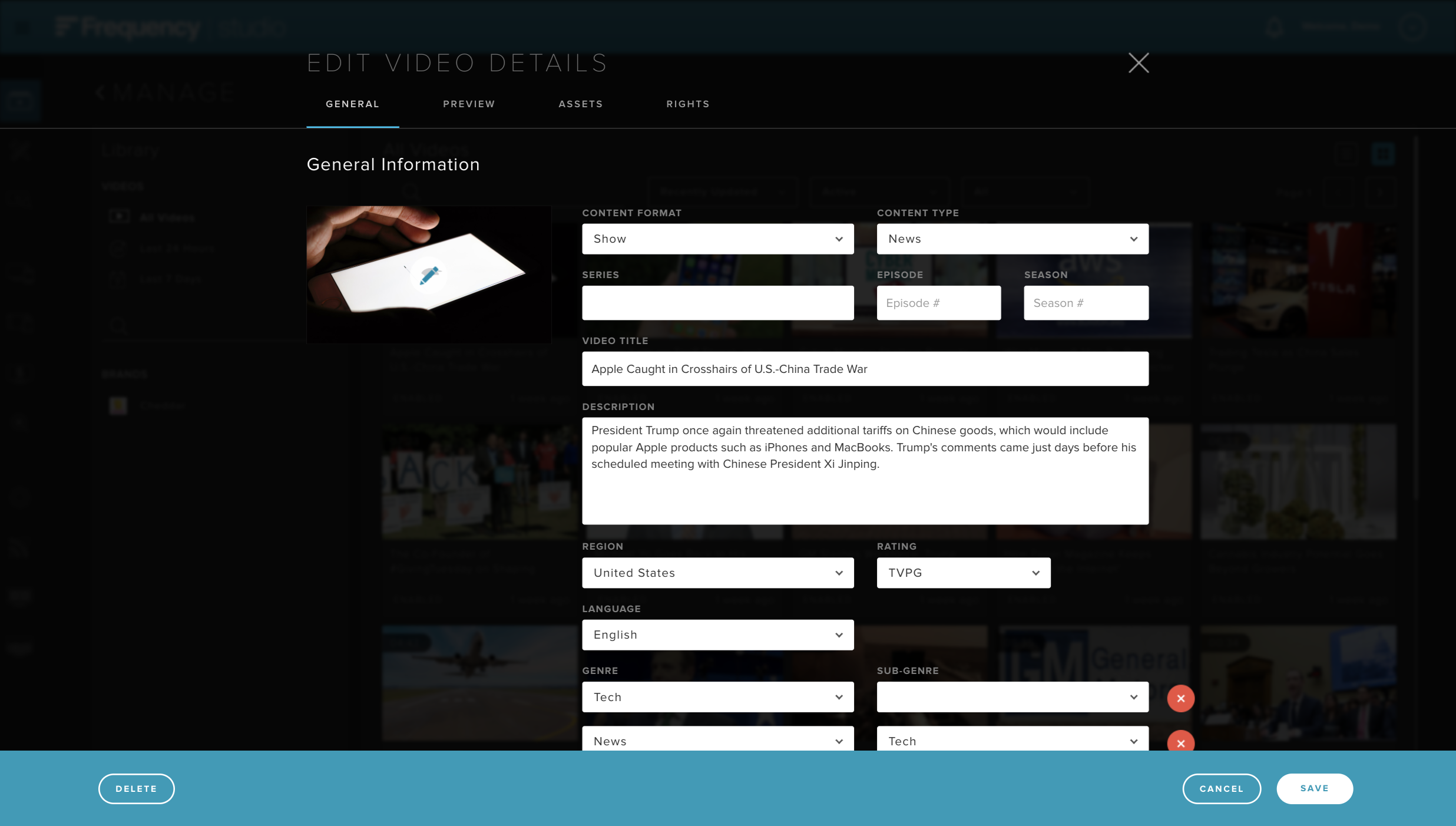Viewport: 1456px width, 826px height.
Task: Open the Genre dropdown showing Tech
Action: (x=717, y=697)
